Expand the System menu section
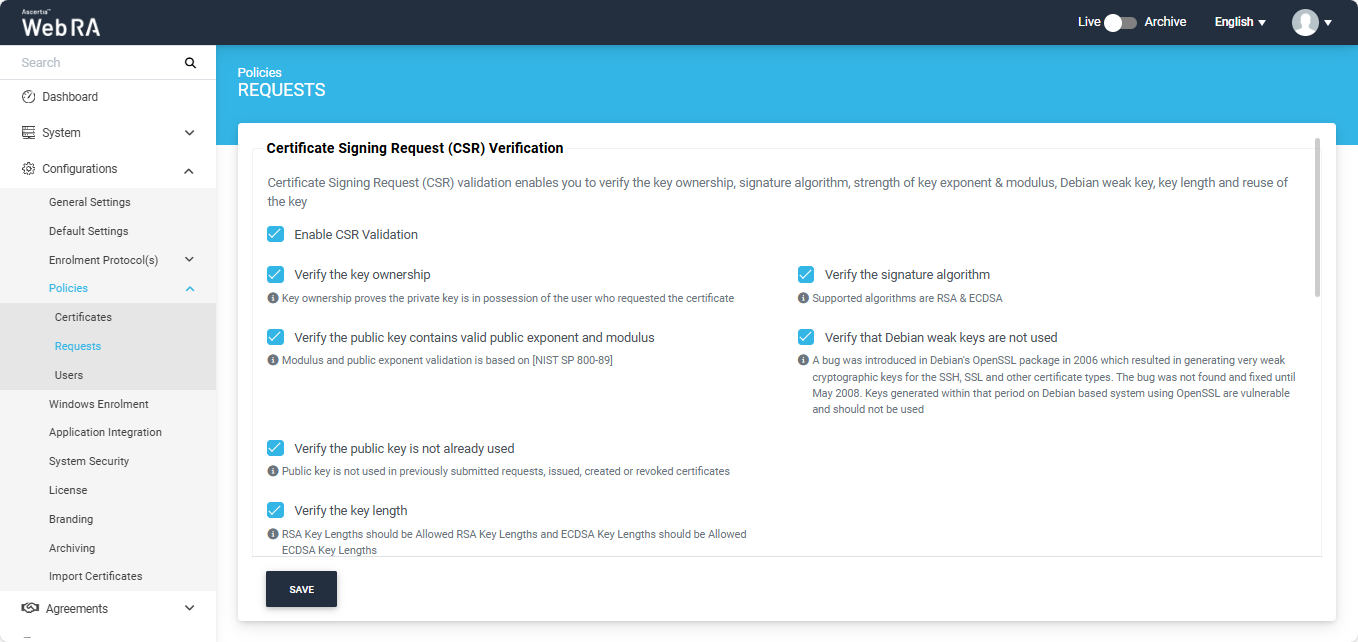This screenshot has width=1358, height=642. [x=189, y=133]
